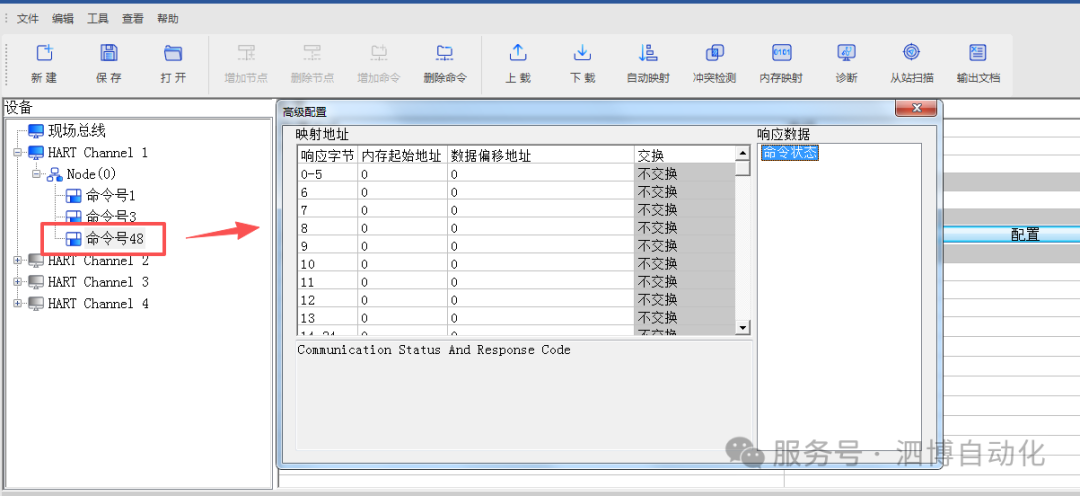
Task: Select 命令状态 in the 响应数据 list
Action: [789, 153]
